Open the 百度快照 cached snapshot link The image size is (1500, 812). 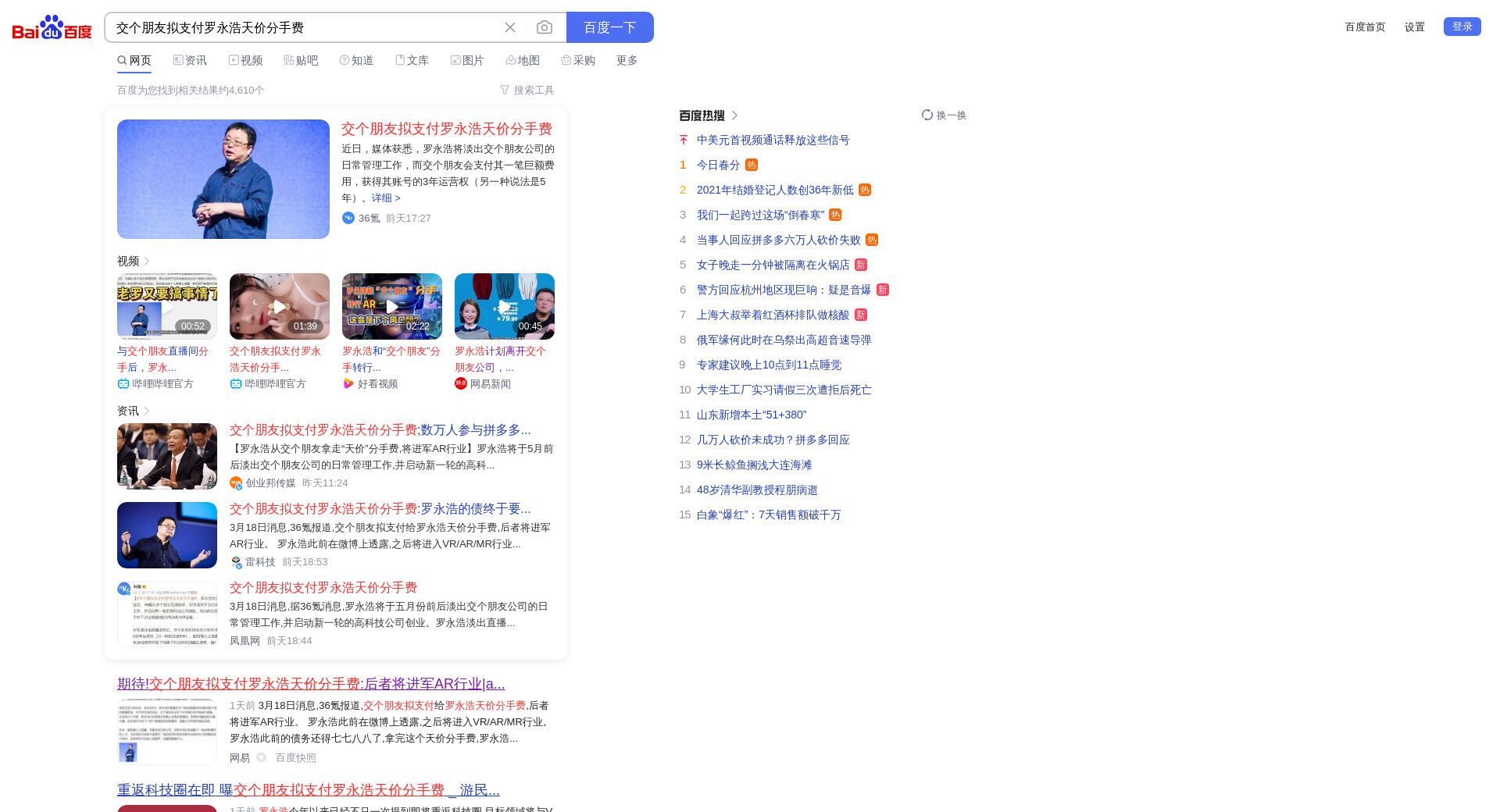(x=295, y=757)
